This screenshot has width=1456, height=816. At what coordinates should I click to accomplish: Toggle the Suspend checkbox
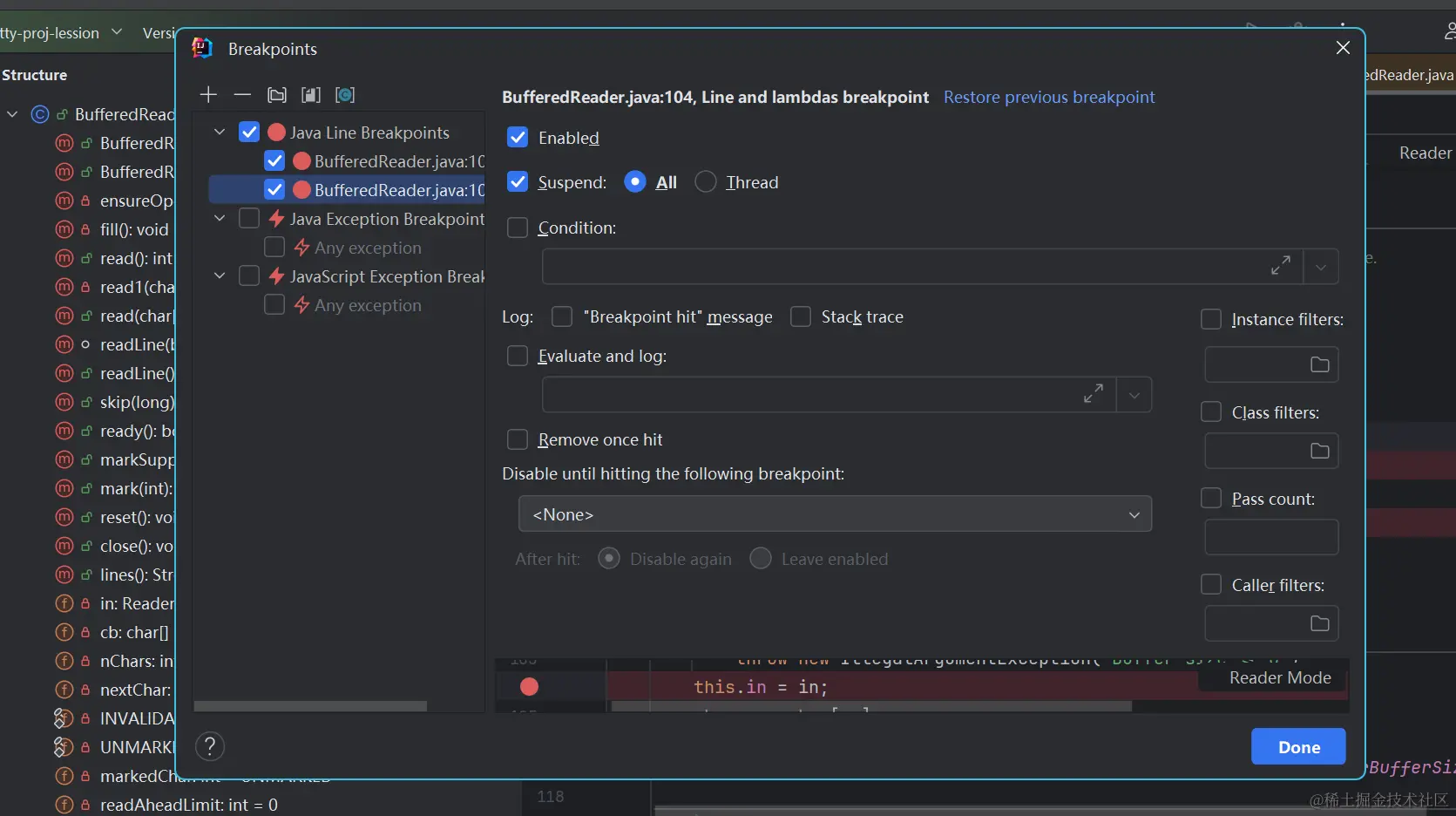coord(518,182)
